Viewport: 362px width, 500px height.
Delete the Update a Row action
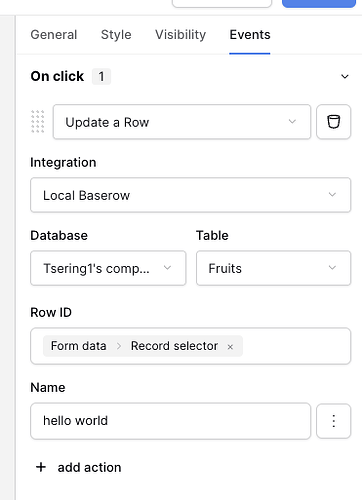point(333,122)
